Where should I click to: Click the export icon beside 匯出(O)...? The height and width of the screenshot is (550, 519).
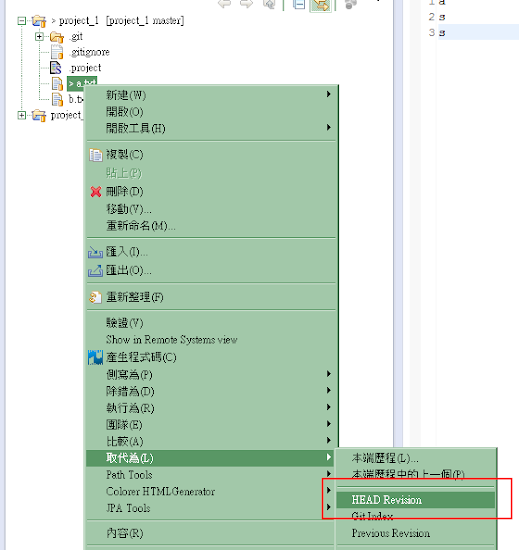coord(95,271)
